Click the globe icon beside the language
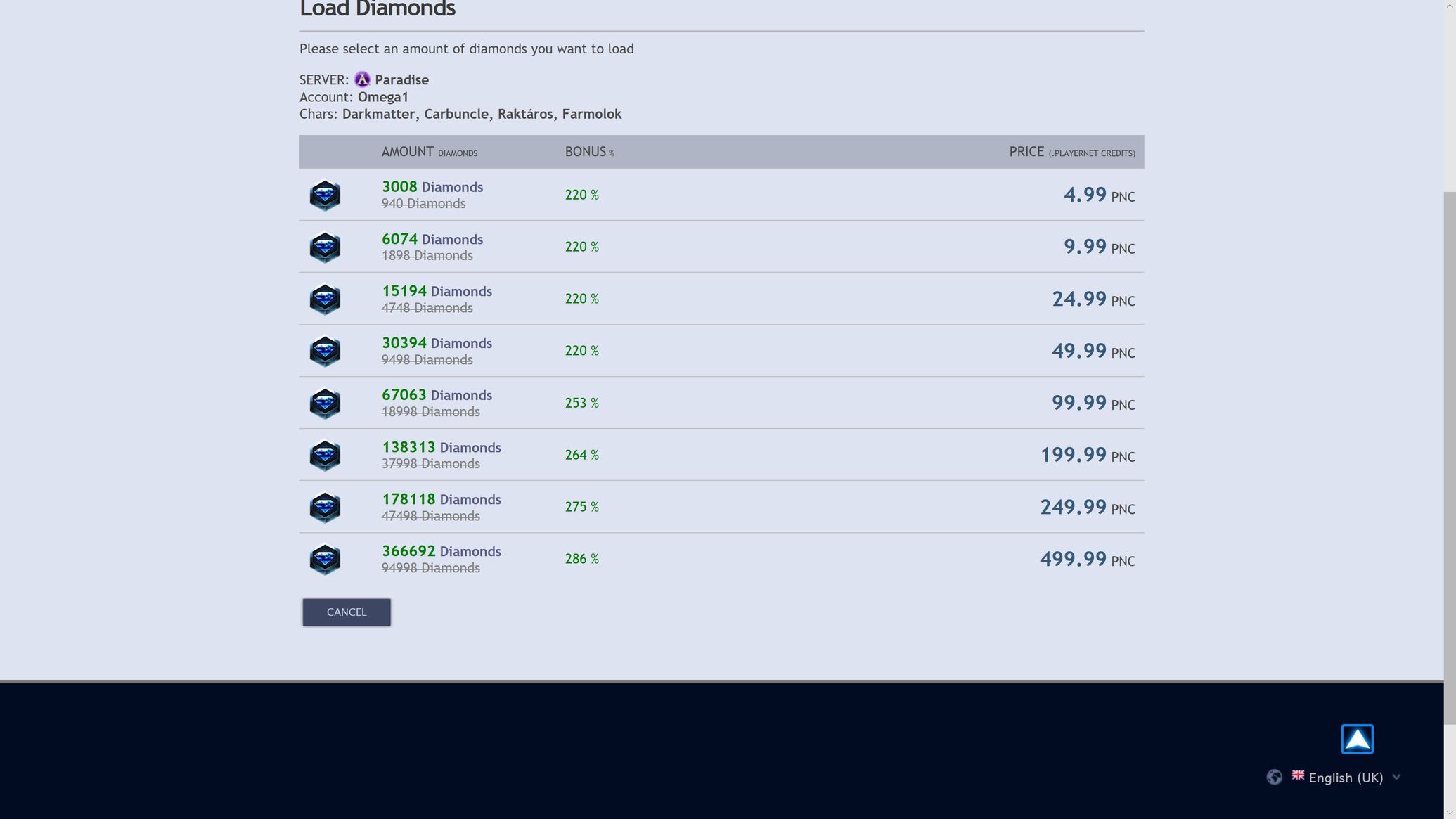Screen dimensions: 1456x819 (x=1274, y=777)
